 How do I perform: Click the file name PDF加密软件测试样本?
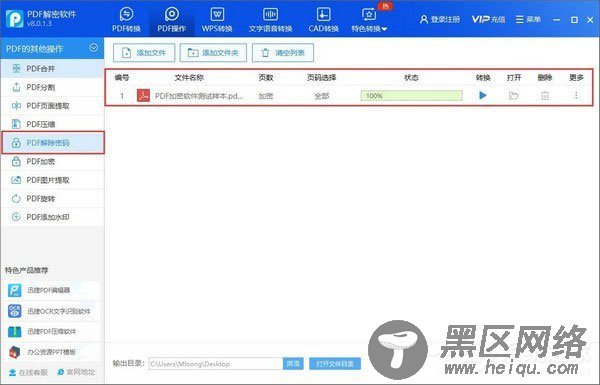point(199,96)
